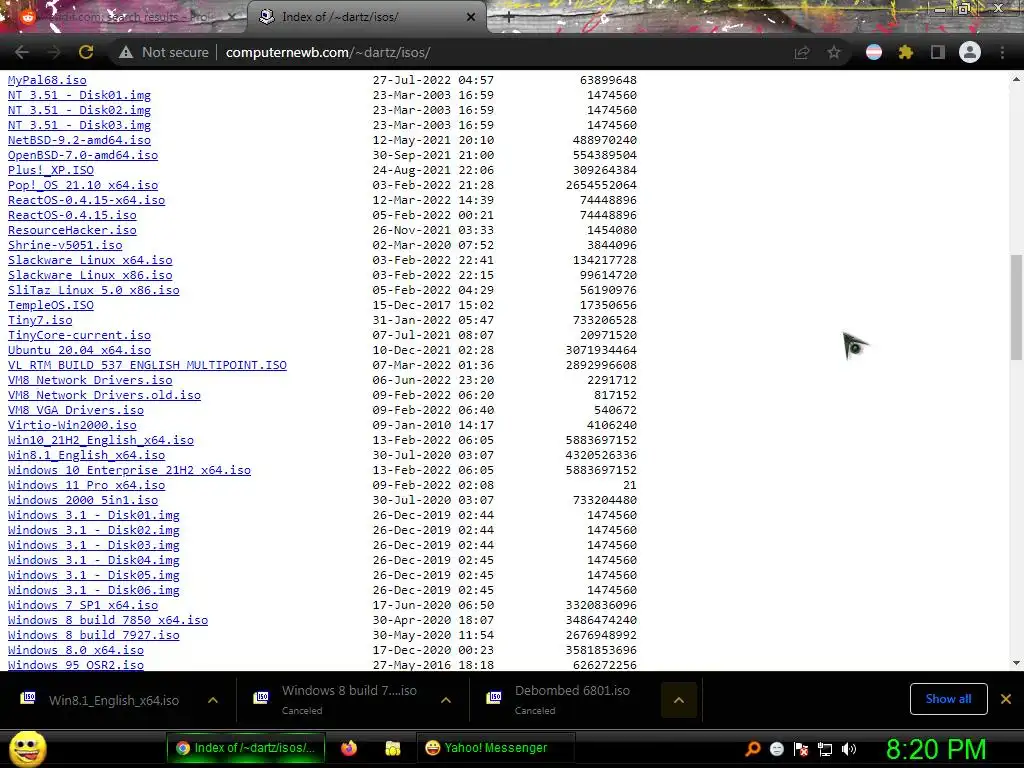Close the downloads bar

click(x=1006, y=699)
